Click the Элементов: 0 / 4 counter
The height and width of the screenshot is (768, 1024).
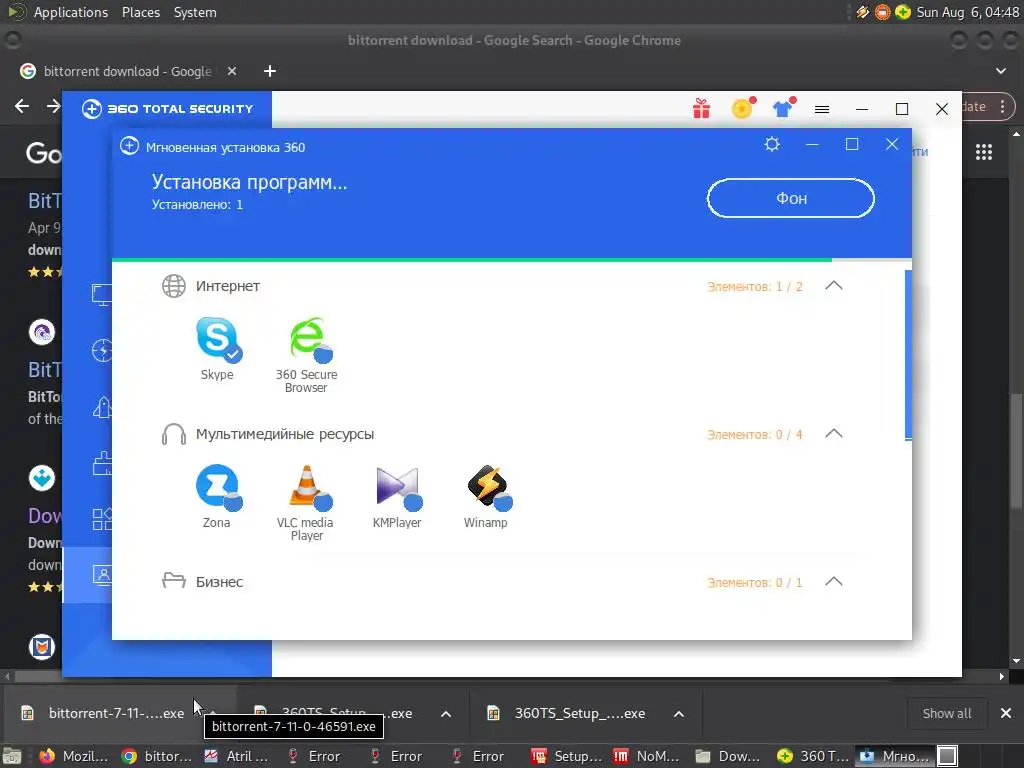pos(754,435)
